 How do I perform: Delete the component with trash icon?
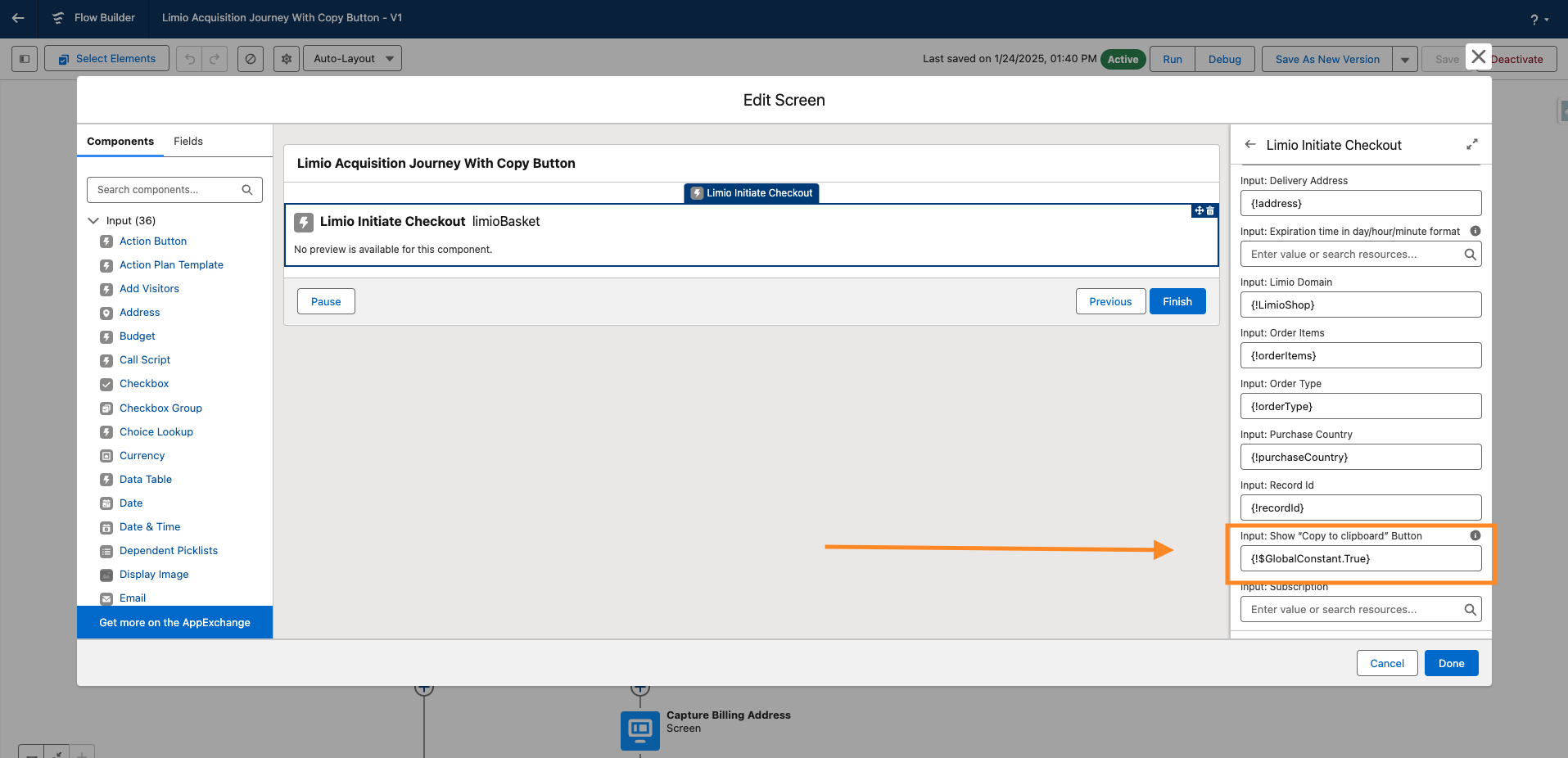1210,211
